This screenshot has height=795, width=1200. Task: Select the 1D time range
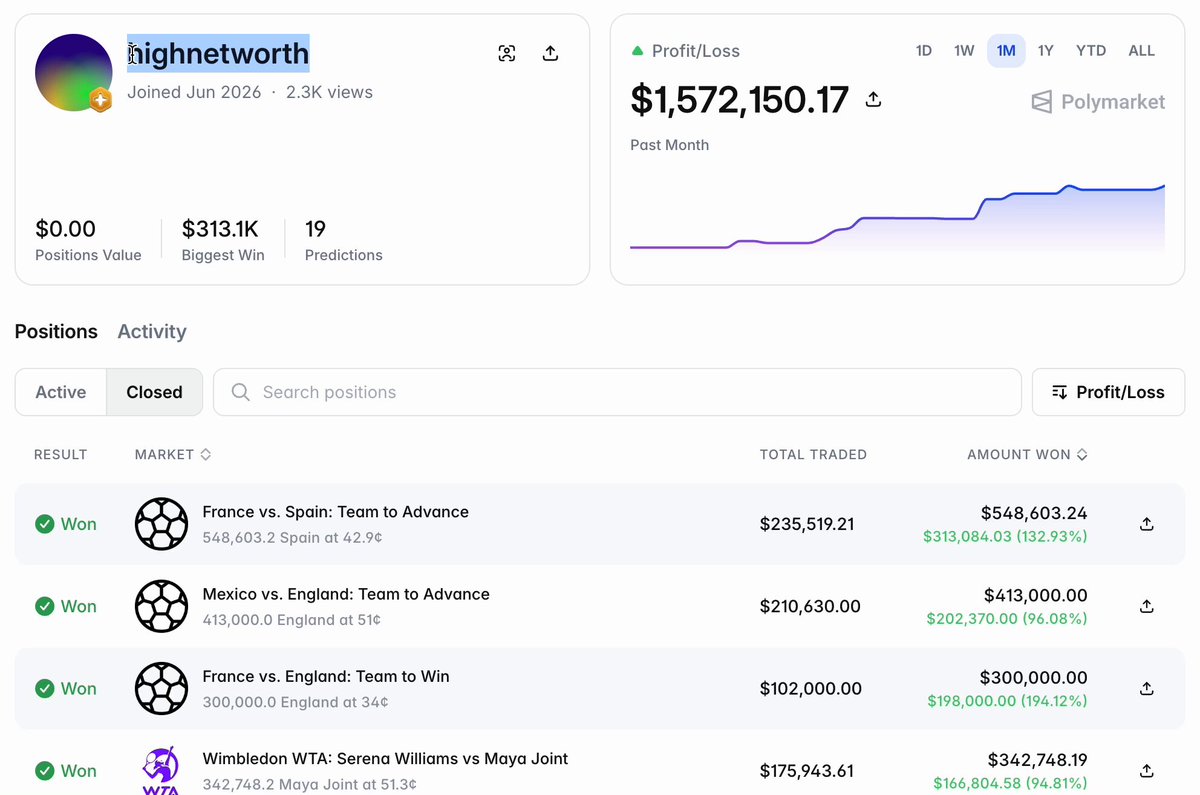(924, 51)
